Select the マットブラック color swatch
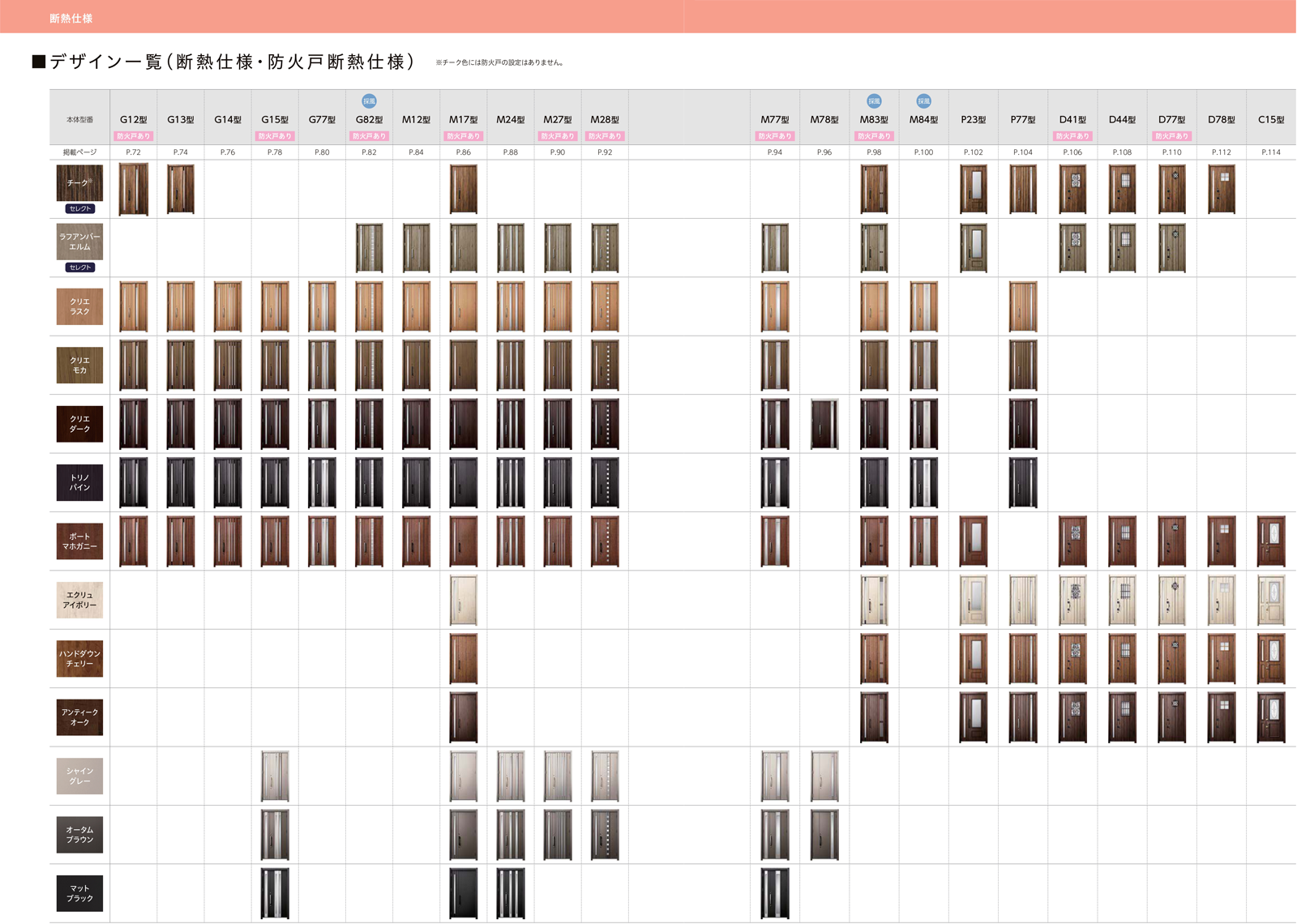This screenshot has height=924, width=1297. click(x=79, y=893)
